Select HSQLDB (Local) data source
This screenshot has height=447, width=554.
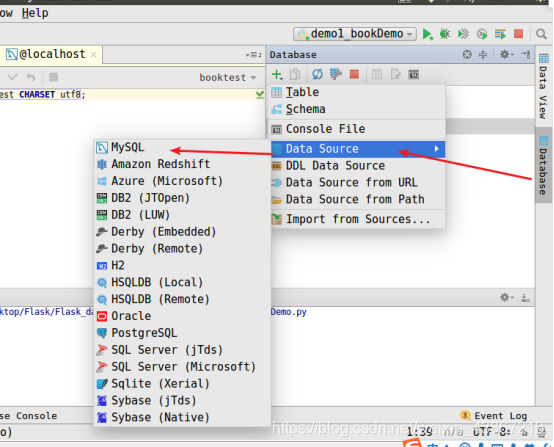182,282
